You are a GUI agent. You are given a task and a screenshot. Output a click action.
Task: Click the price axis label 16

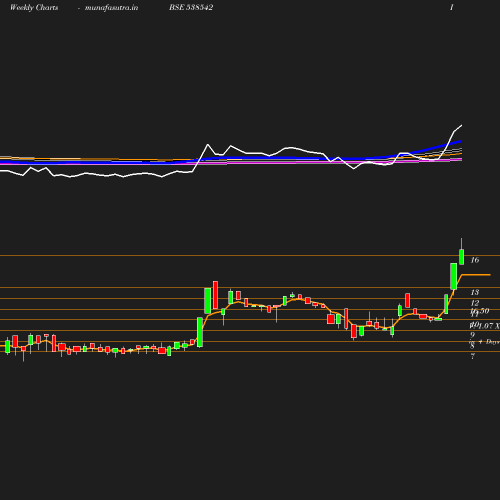tap(475, 260)
